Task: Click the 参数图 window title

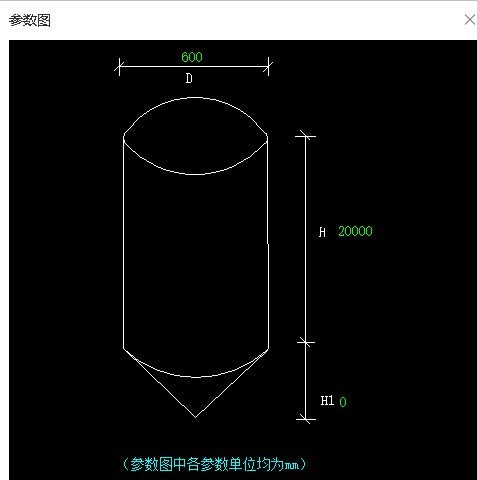Action: tap(30, 20)
